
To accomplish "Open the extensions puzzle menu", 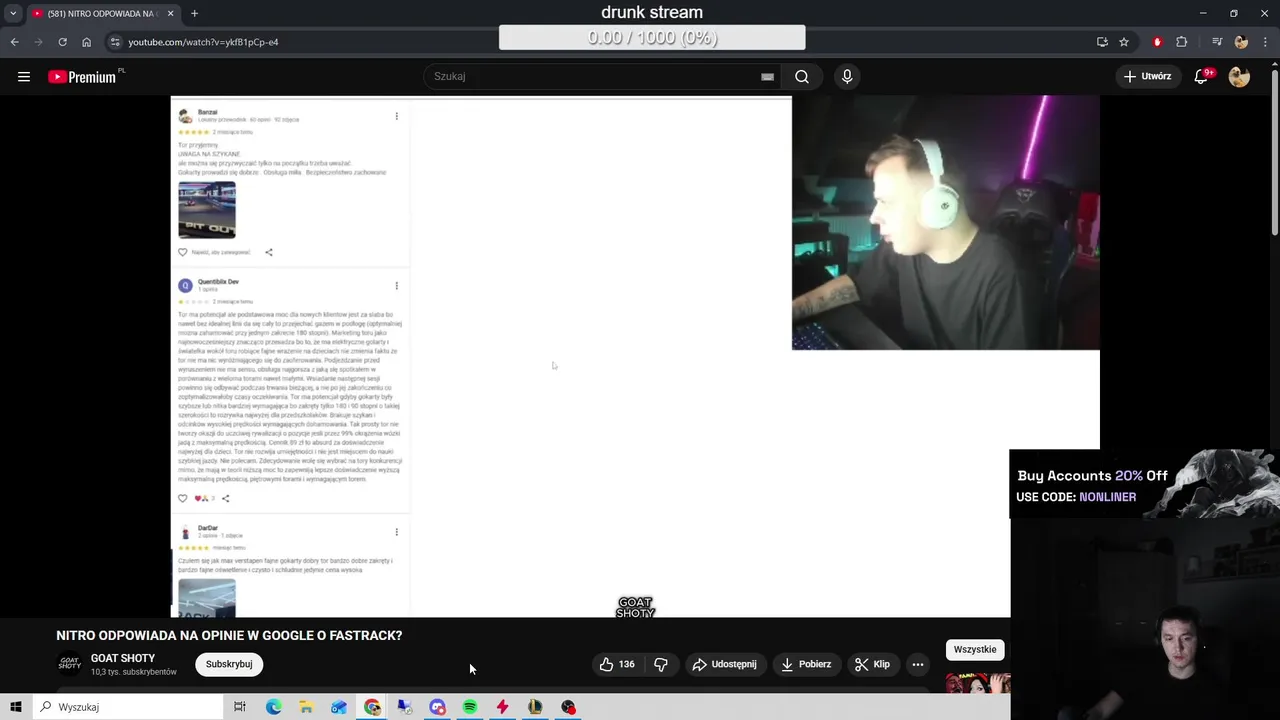I will [1182, 42].
